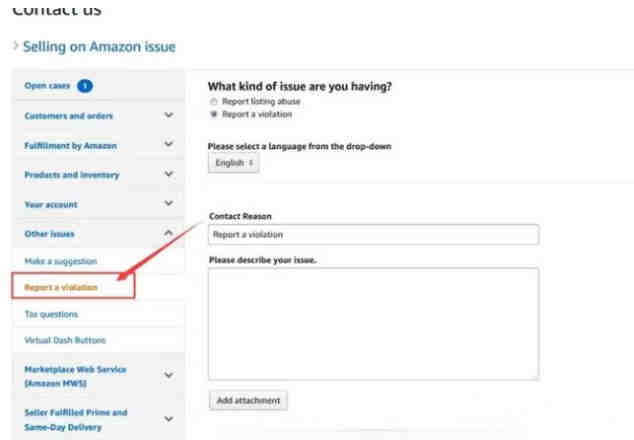Open the English language dropdown
Viewport: 634px width, 440px height.
234,163
